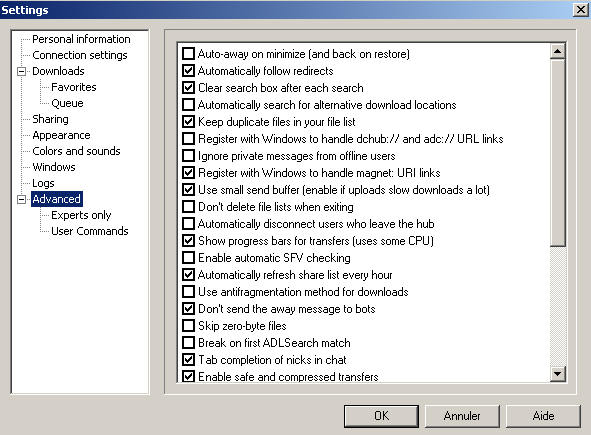Confirm settings with OK button
591x435 pixels.
tap(381, 416)
